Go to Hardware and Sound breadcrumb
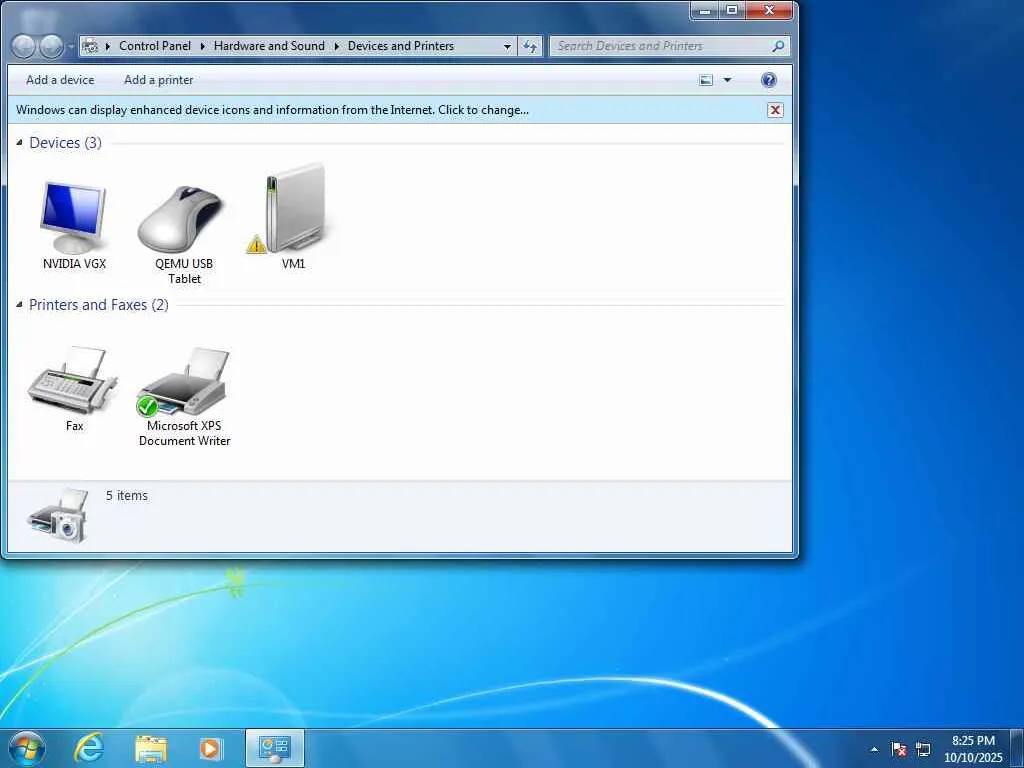 tap(269, 46)
